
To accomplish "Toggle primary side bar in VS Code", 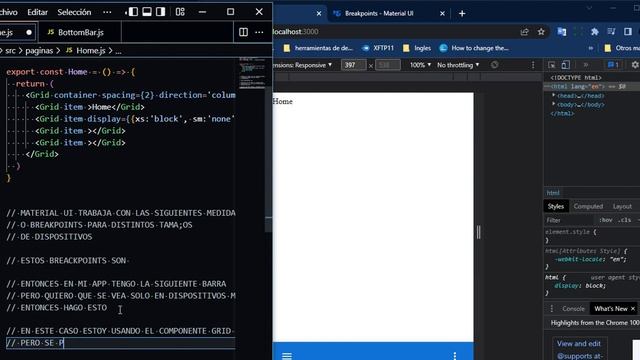I will point(133,12).
